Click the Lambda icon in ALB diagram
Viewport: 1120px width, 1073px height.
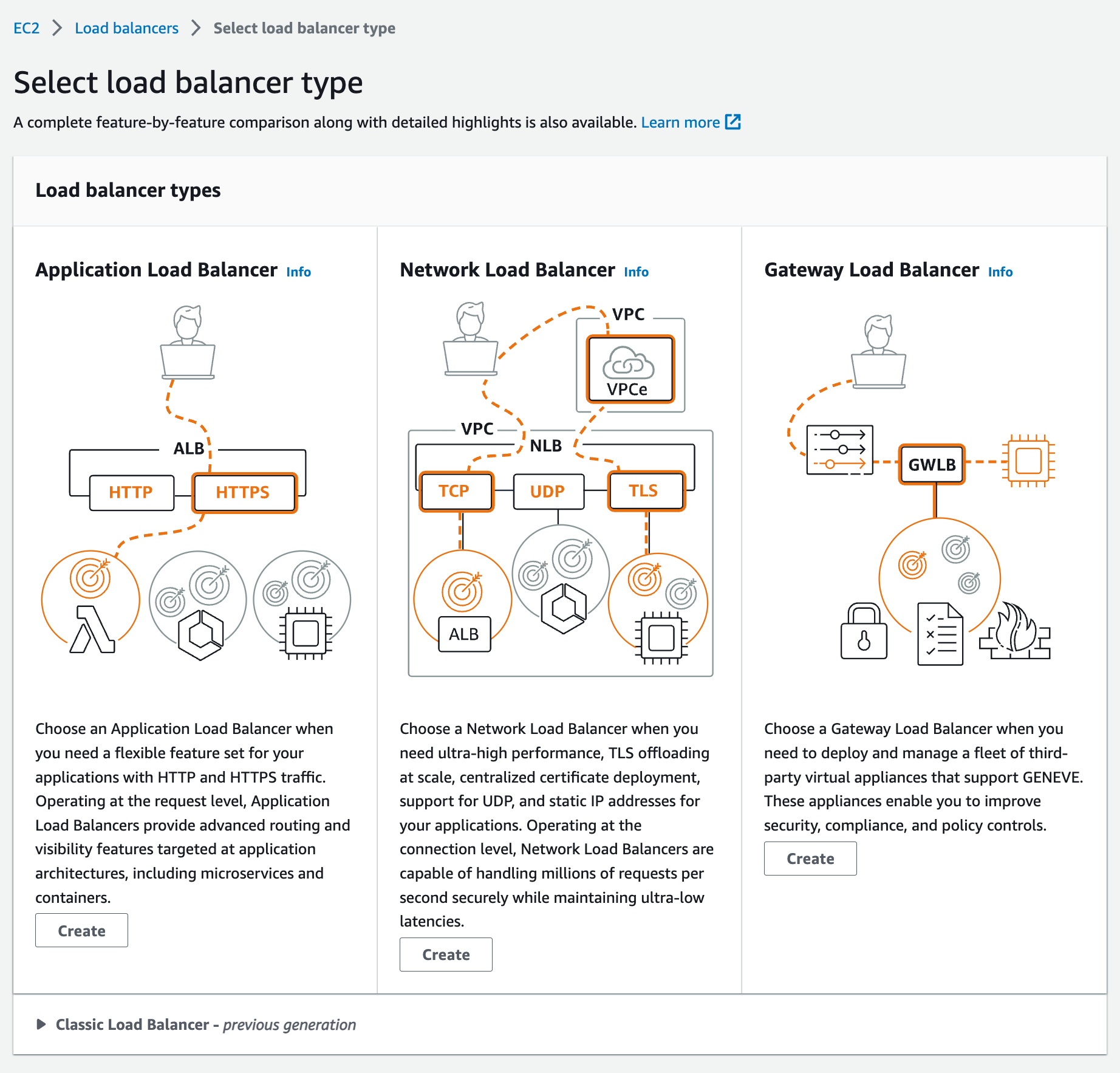pos(92,629)
